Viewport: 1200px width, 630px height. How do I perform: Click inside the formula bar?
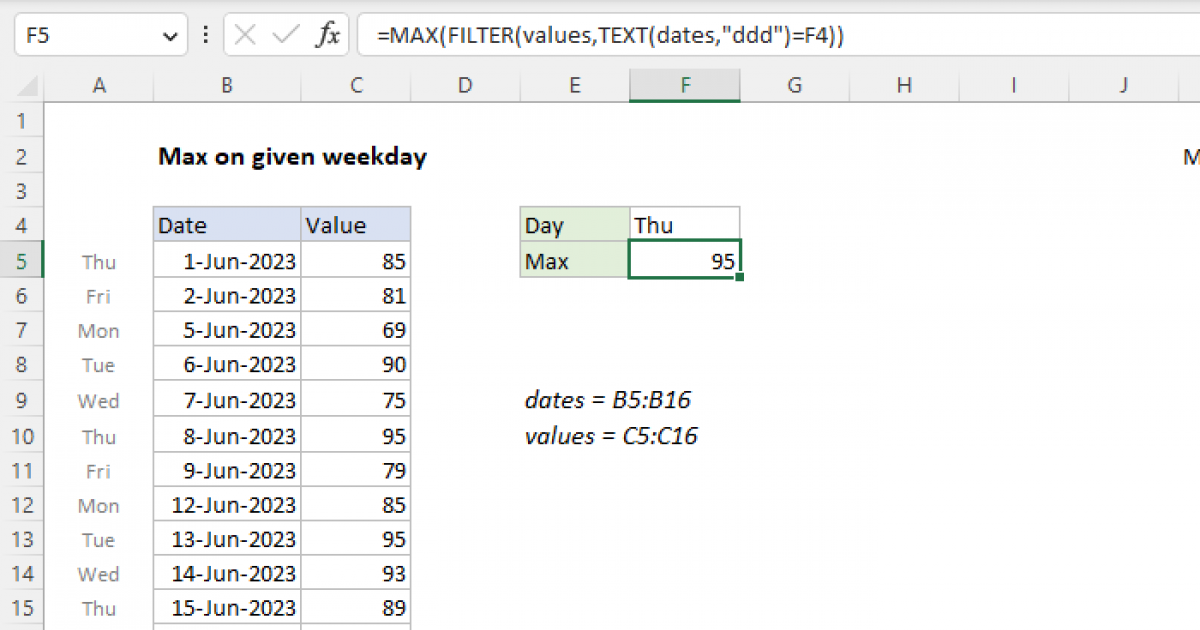coord(600,34)
